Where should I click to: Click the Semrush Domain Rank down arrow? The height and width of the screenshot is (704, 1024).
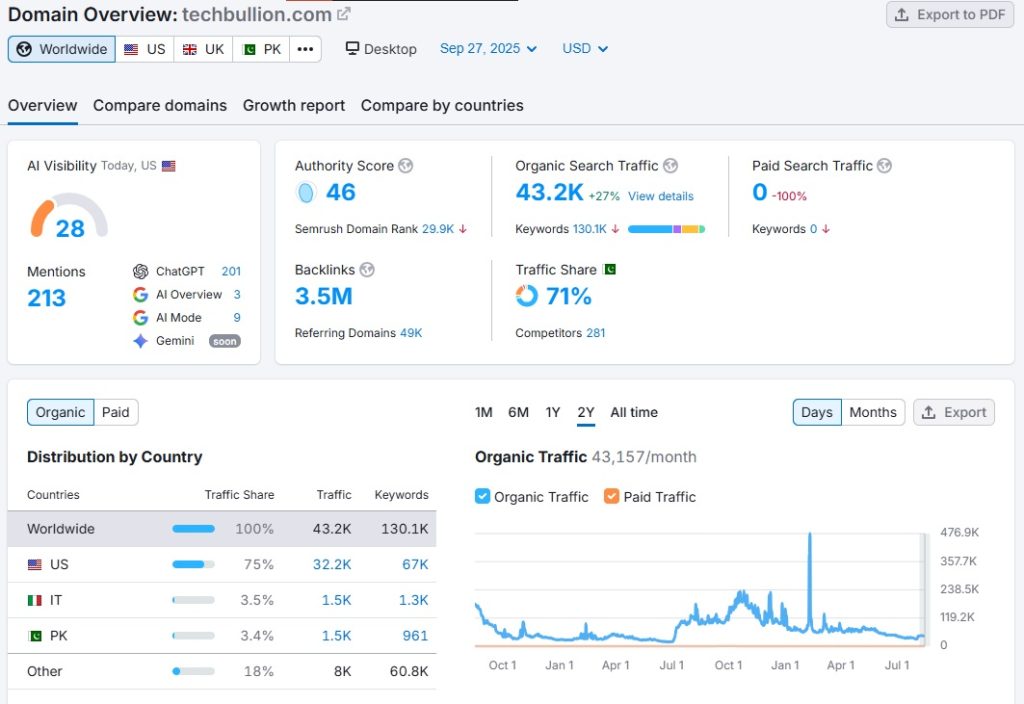point(463,229)
